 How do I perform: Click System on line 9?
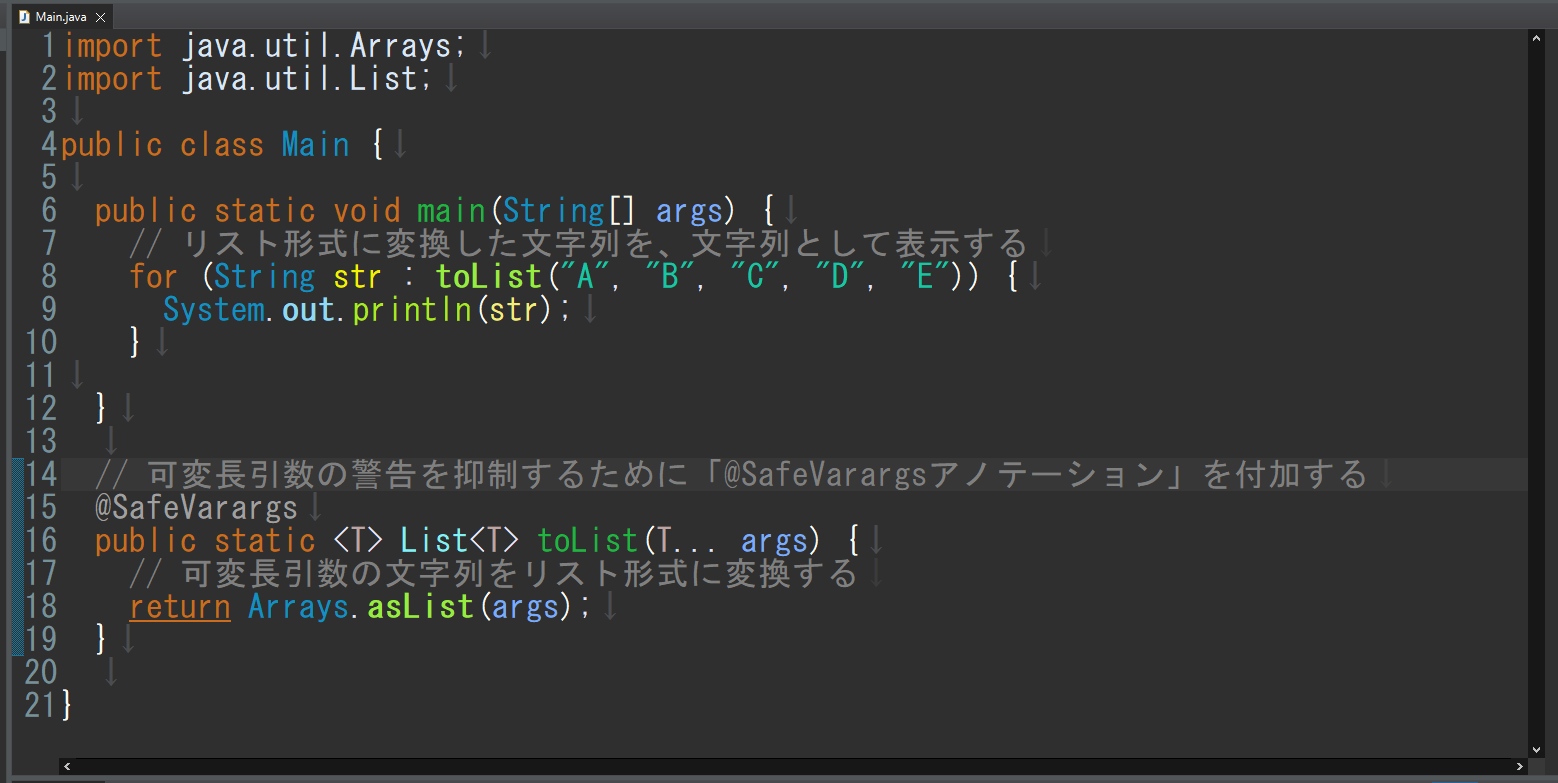pyautogui.click(x=214, y=309)
